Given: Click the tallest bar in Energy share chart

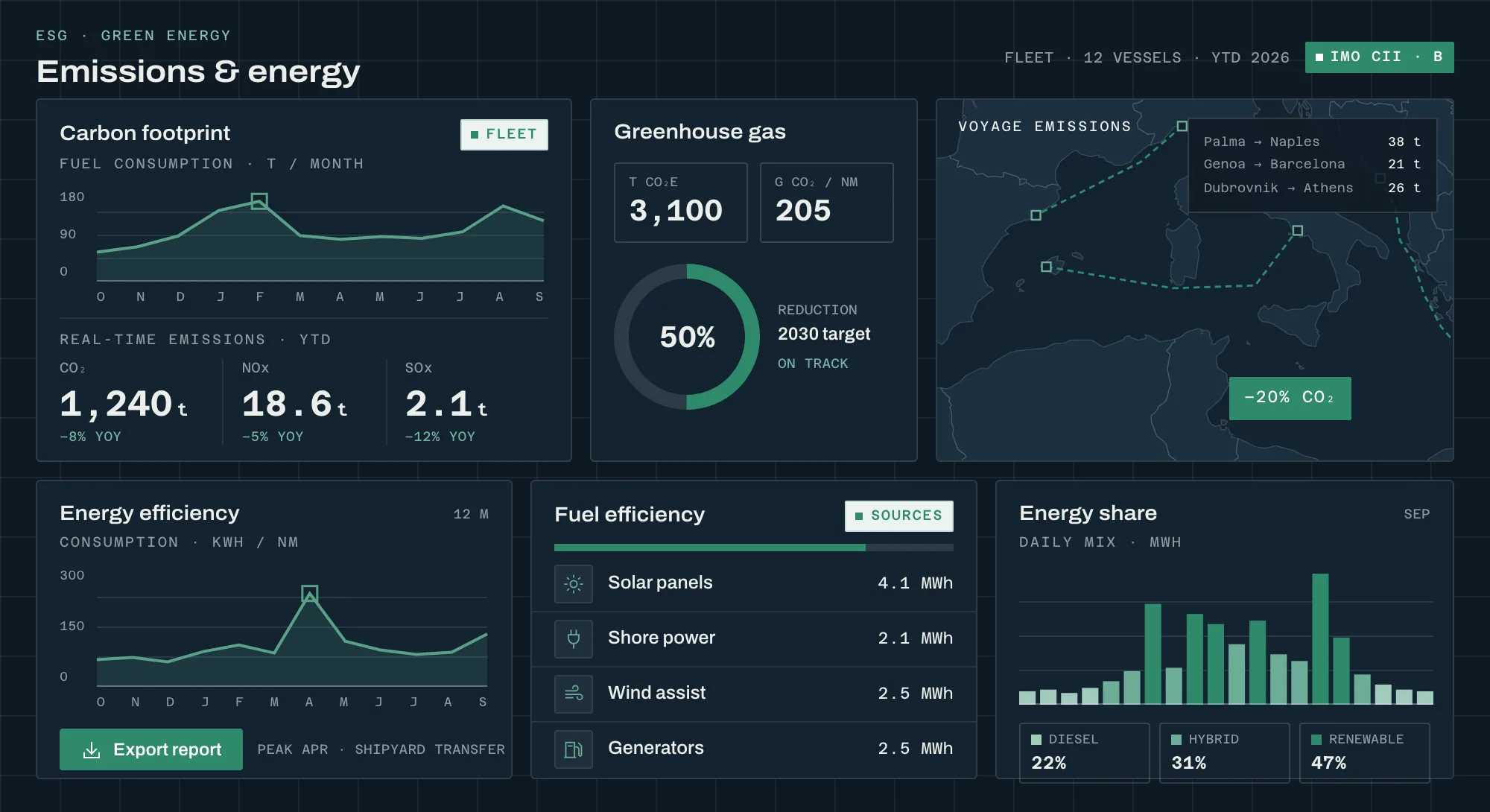Looking at the screenshot, I should click(x=1320, y=639).
